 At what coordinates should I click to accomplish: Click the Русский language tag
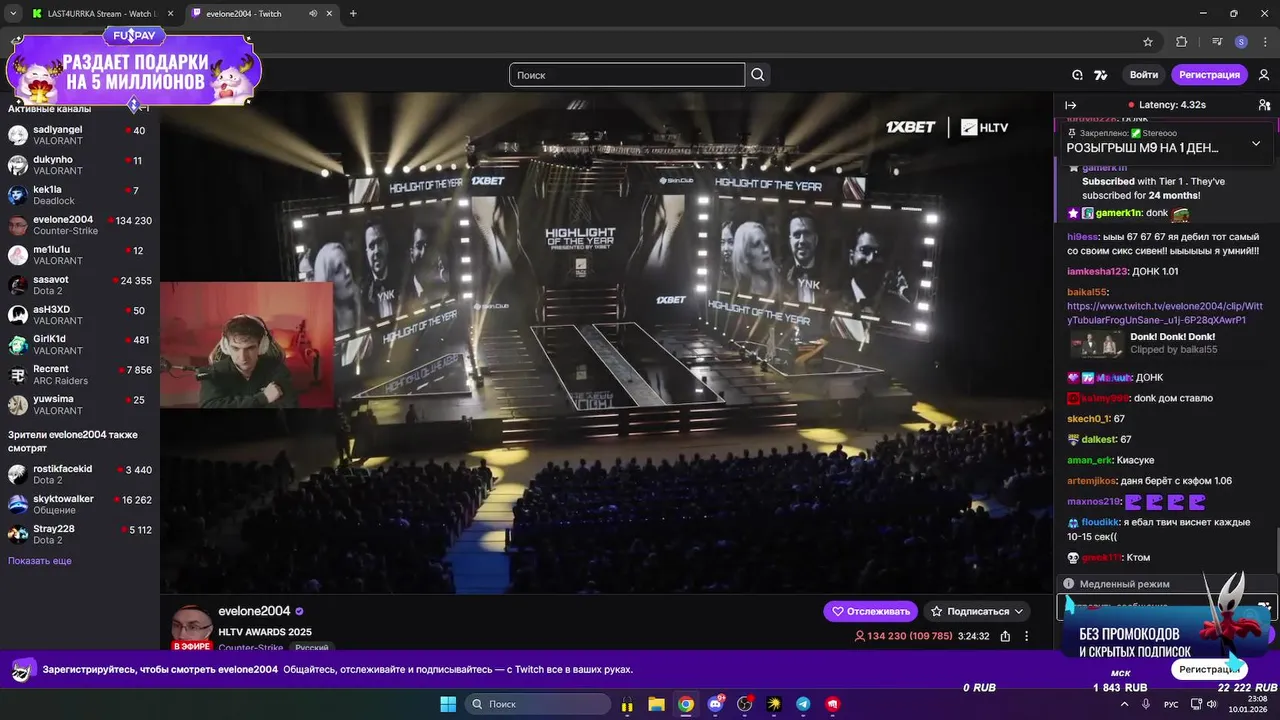point(311,648)
